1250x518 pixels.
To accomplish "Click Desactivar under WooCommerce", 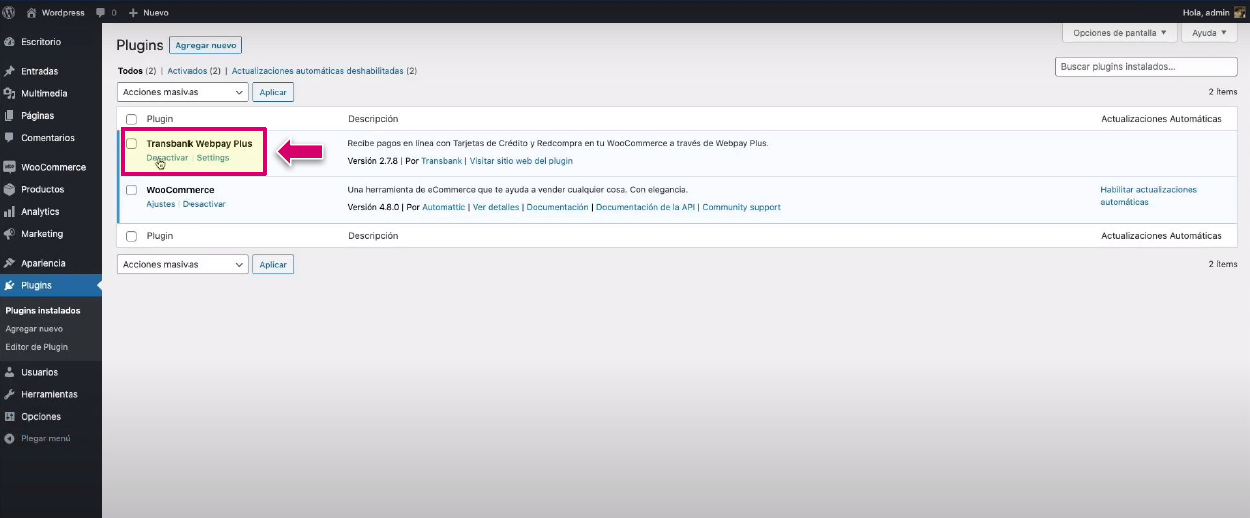I will [x=204, y=204].
